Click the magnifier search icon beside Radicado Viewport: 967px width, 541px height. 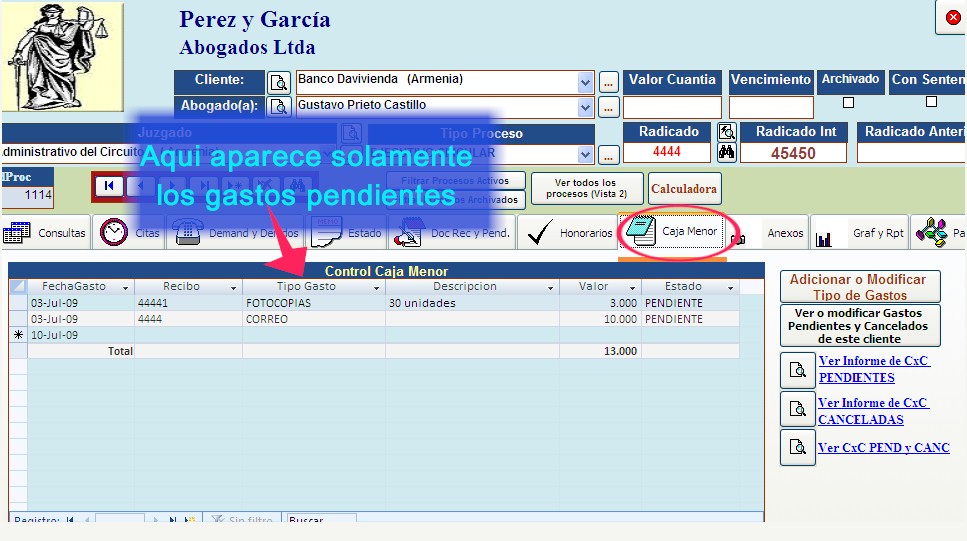726,131
